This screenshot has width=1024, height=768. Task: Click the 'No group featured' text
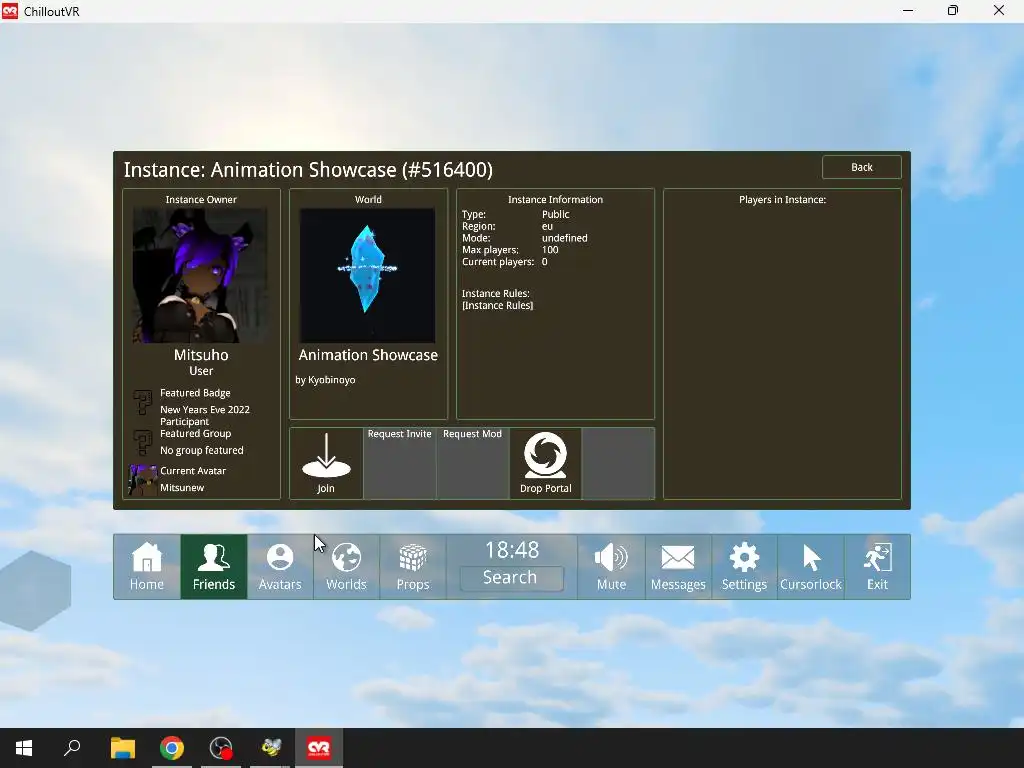(x=202, y=451)
